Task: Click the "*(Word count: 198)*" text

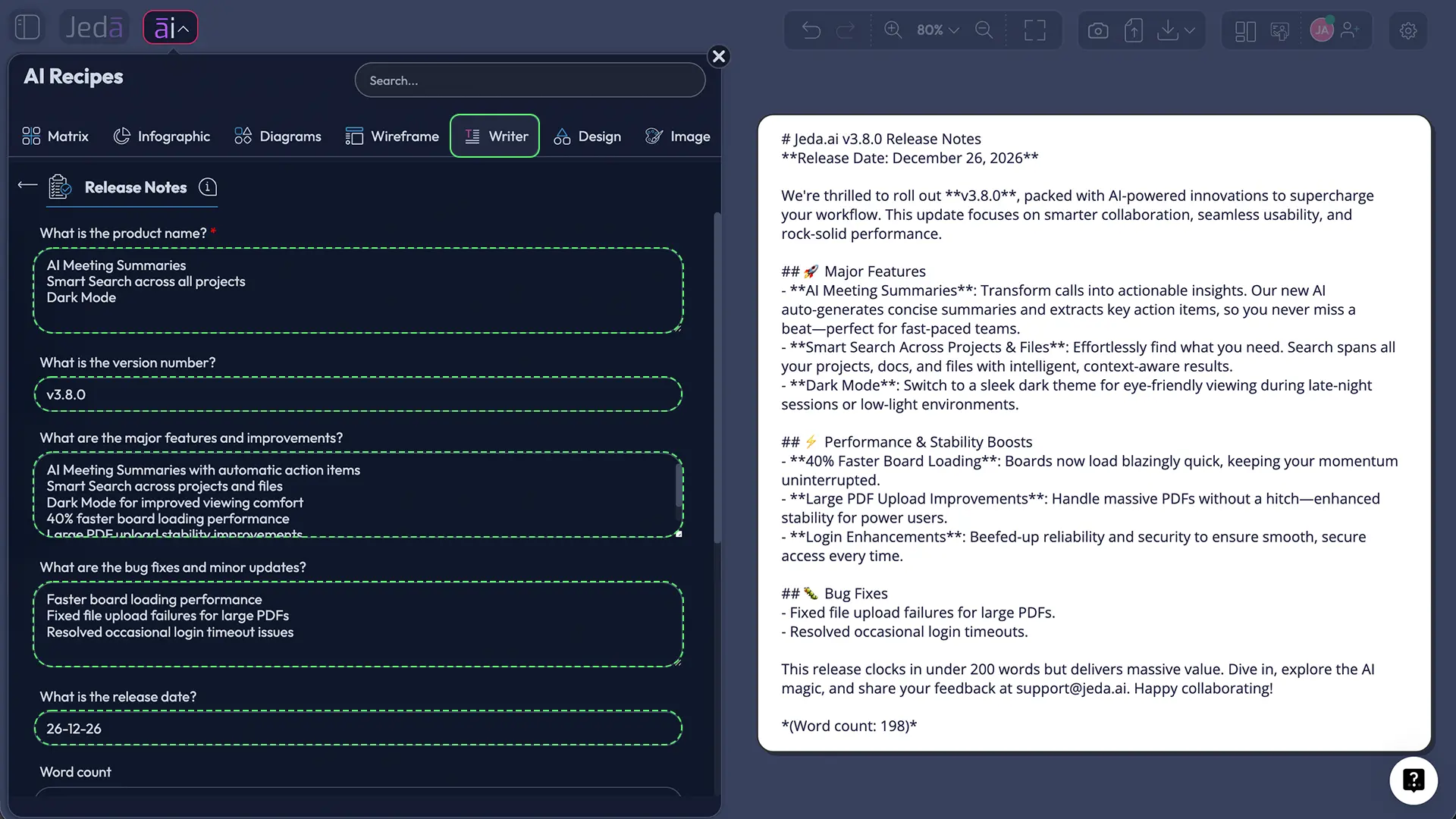Action: (x=849, y=726)
